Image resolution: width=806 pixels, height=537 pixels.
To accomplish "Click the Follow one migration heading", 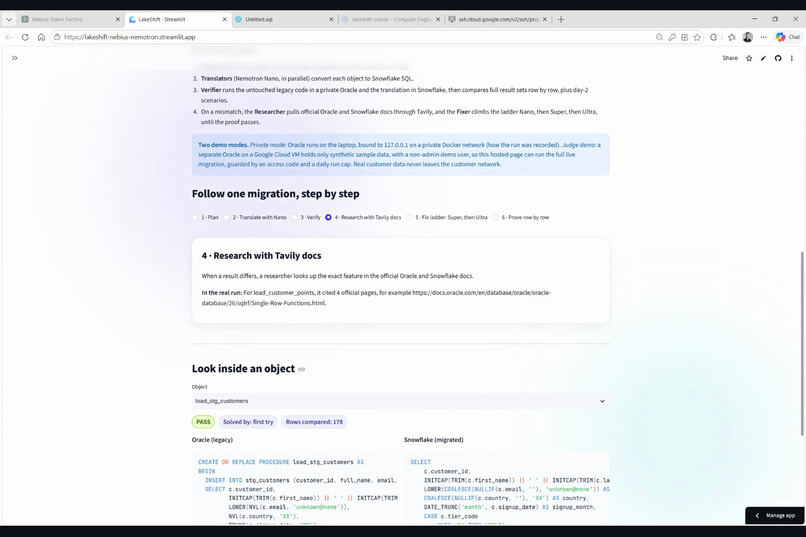I will coord(276,194).
